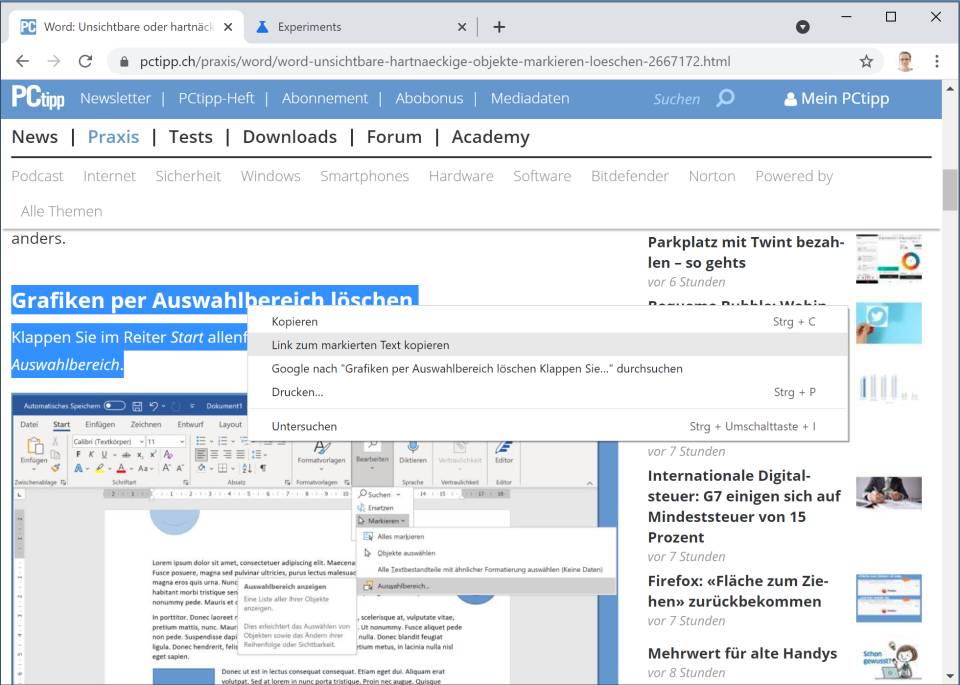Click the heading Grafiken per Auswahlbereich löschen

pyautogui.click(x=212, y=300)
